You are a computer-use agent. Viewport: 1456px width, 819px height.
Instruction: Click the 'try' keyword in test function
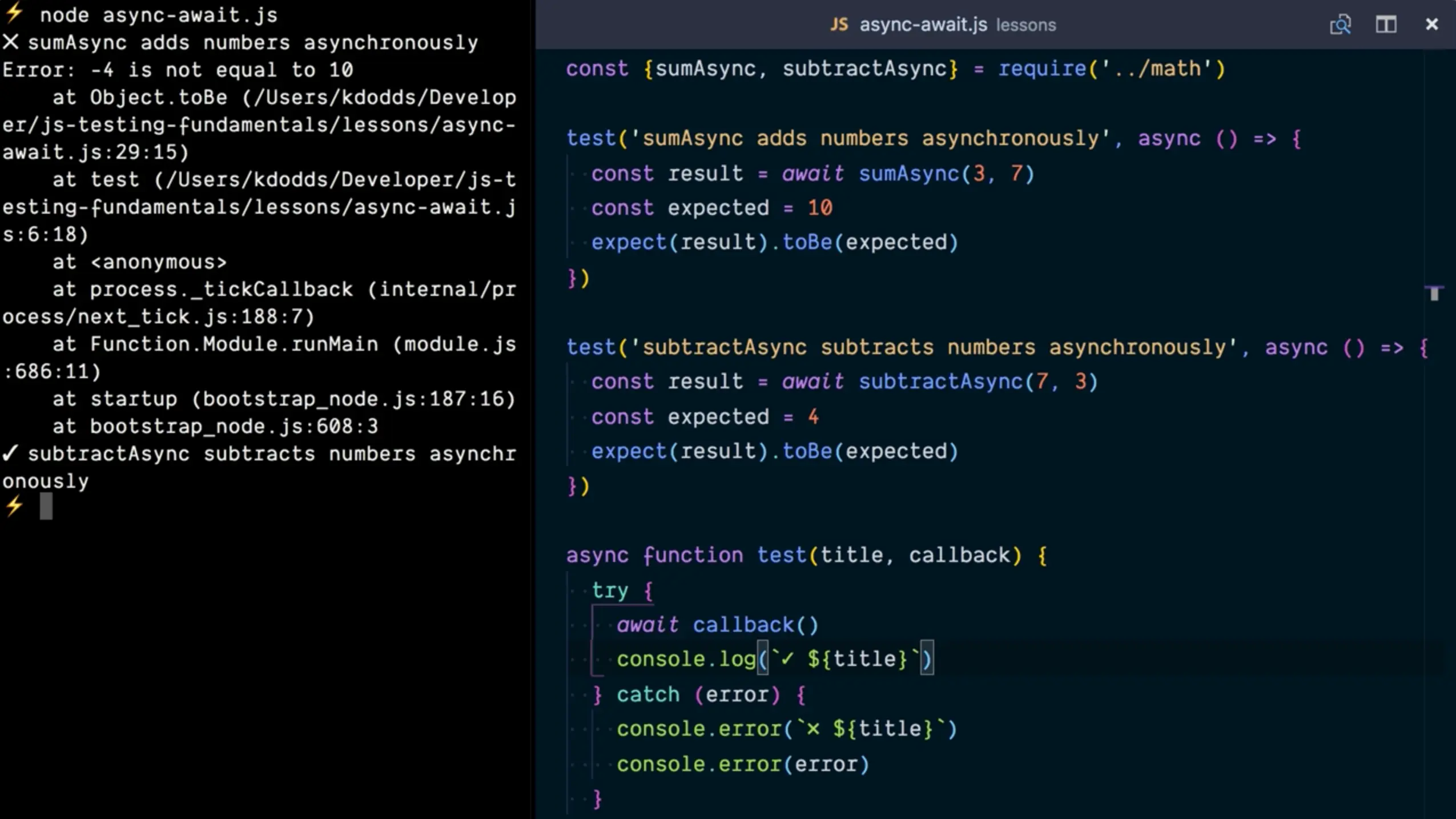(x=609, y=590)
